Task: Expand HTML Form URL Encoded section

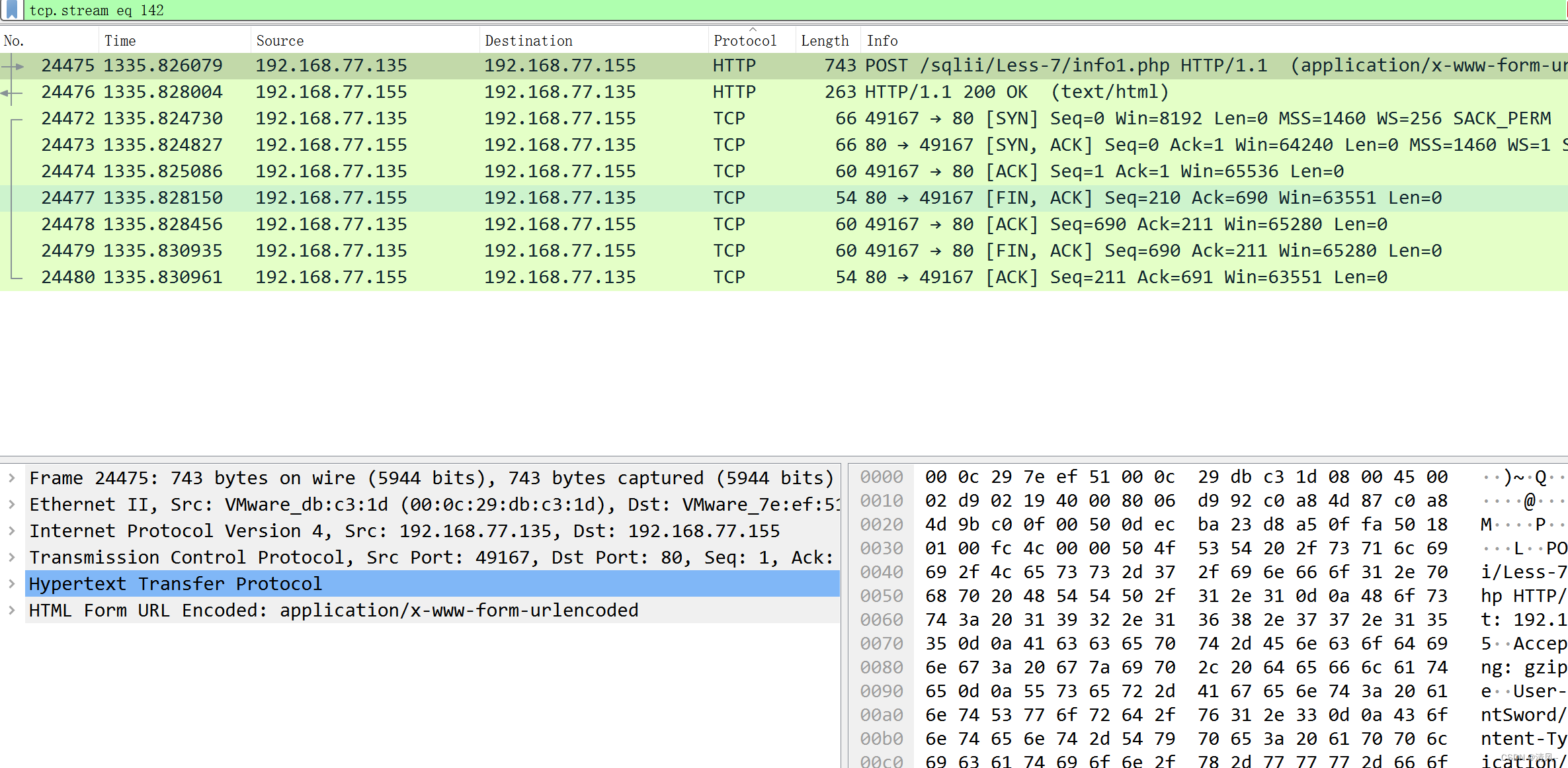Action: (x=12, y=610)
